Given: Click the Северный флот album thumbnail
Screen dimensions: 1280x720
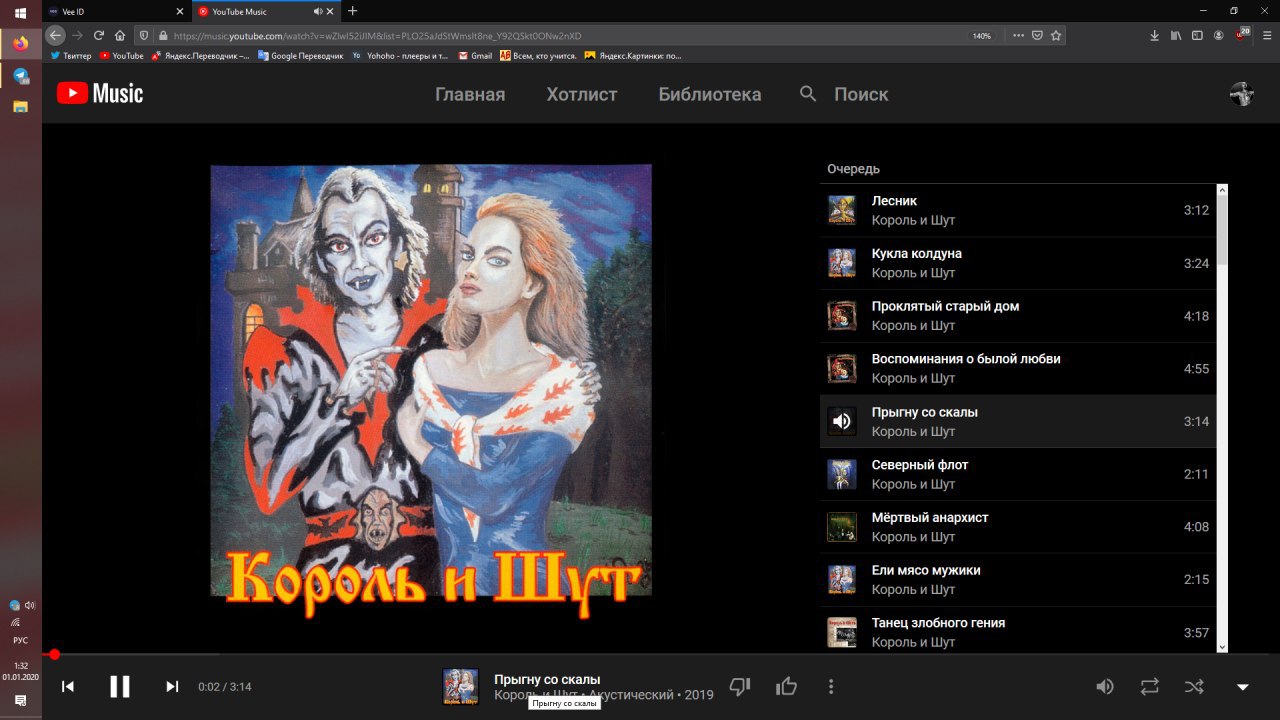Looking at the screenshot, I should pyautogui.click(x=842, y=474).
